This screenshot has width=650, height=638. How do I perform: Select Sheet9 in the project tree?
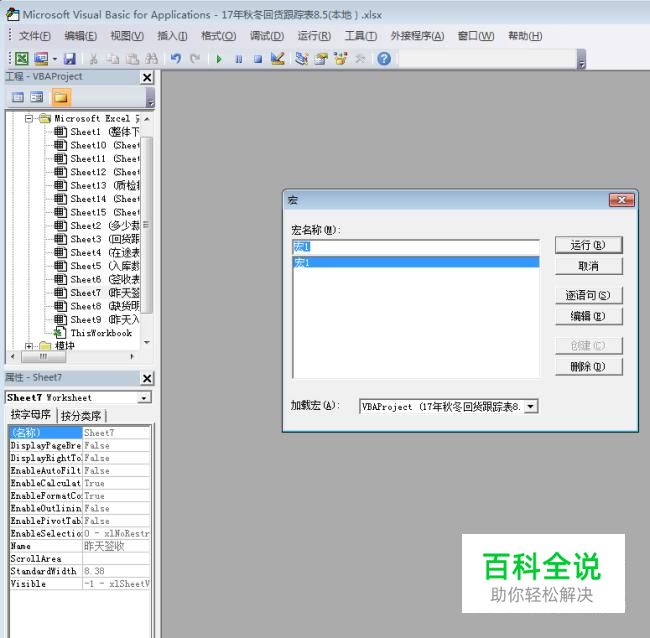(x=97, y=320)
